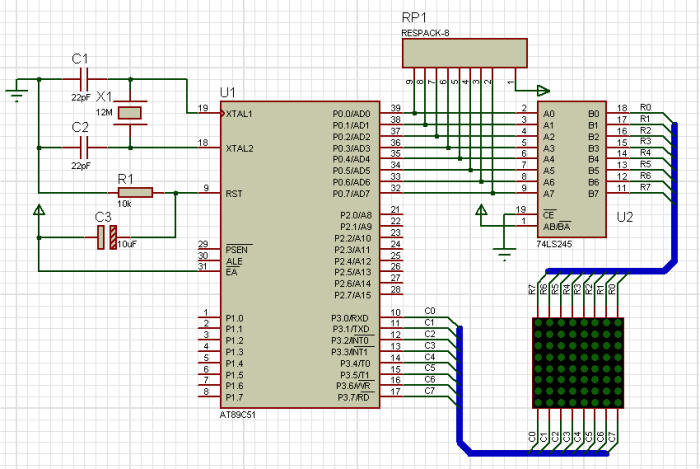Click the P2.7/A15 pin label
The image size is (700, 469).
tap(353, 295)
